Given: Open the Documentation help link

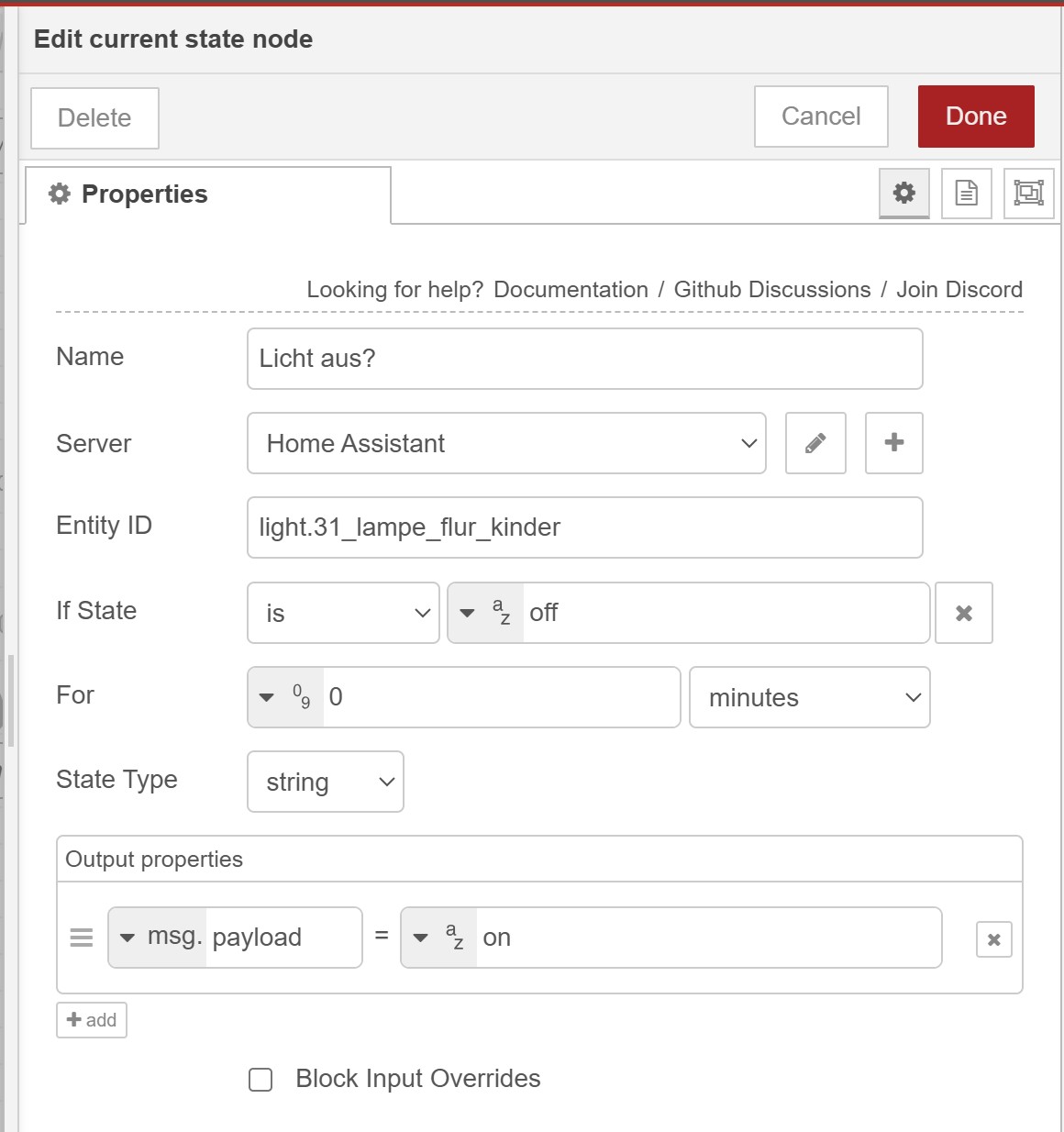Looking at the screenshot, I should point(571,290).
